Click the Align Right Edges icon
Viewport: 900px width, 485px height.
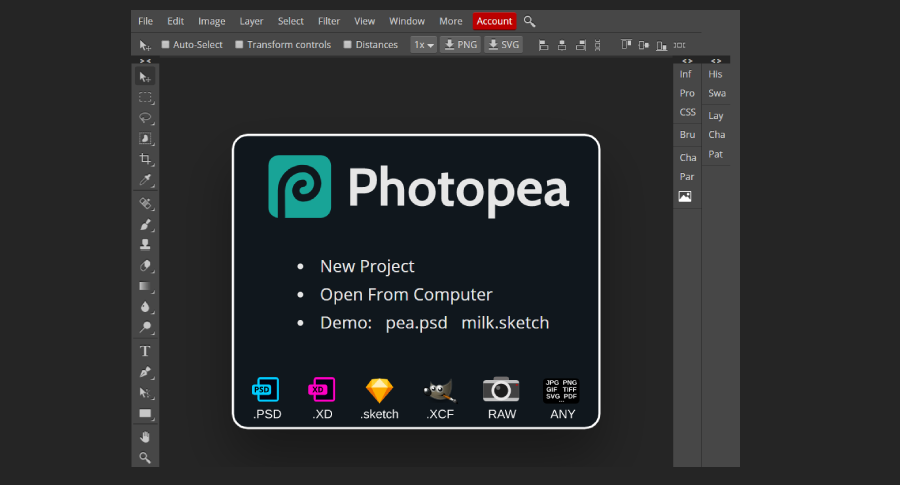[x=580, y=45]
